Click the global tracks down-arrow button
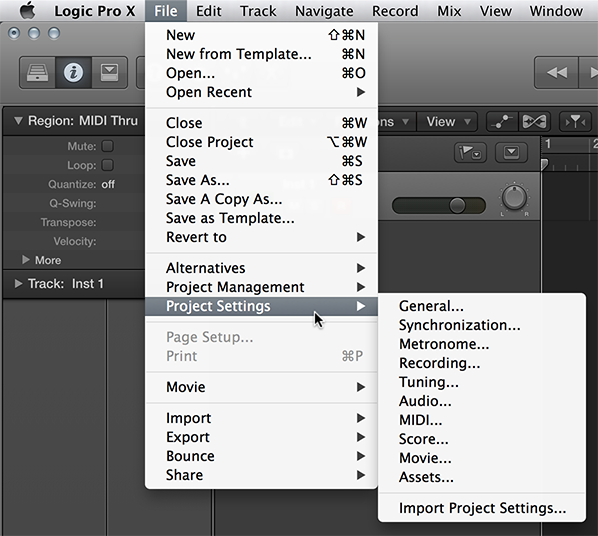This screenshot has width=598, height=536. pyautogui.click(x=511, y=153)
